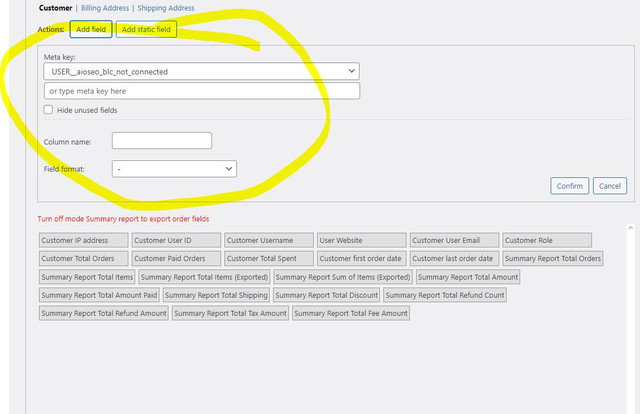Choose Summary Report Total Refund Amount
The width and height of the screenshot is (640, 414).
coord(104,313)
